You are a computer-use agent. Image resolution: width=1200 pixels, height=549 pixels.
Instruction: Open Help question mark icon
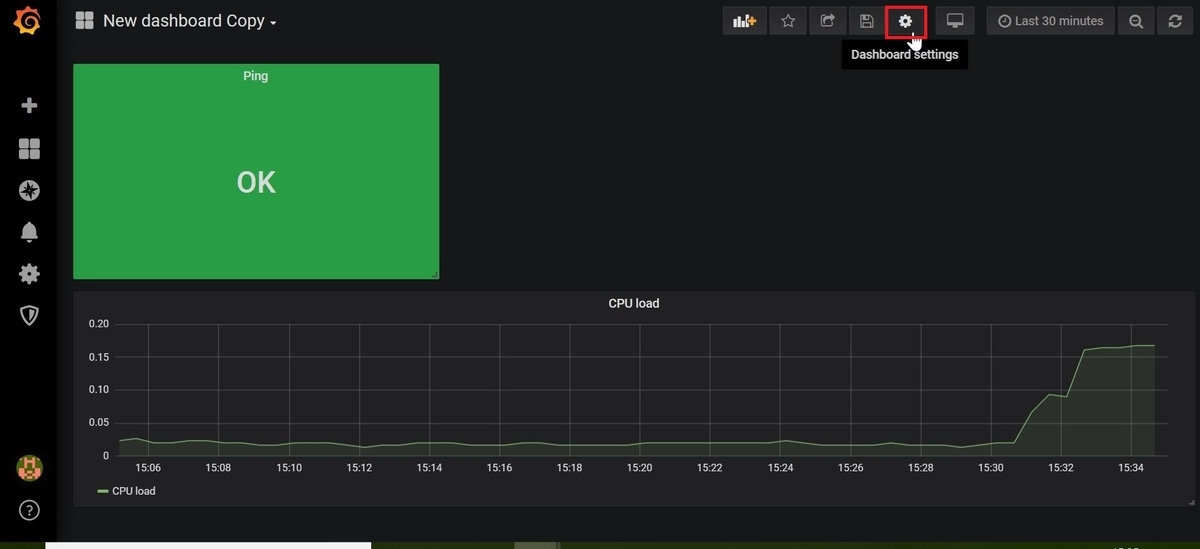[x=29, y=510]
